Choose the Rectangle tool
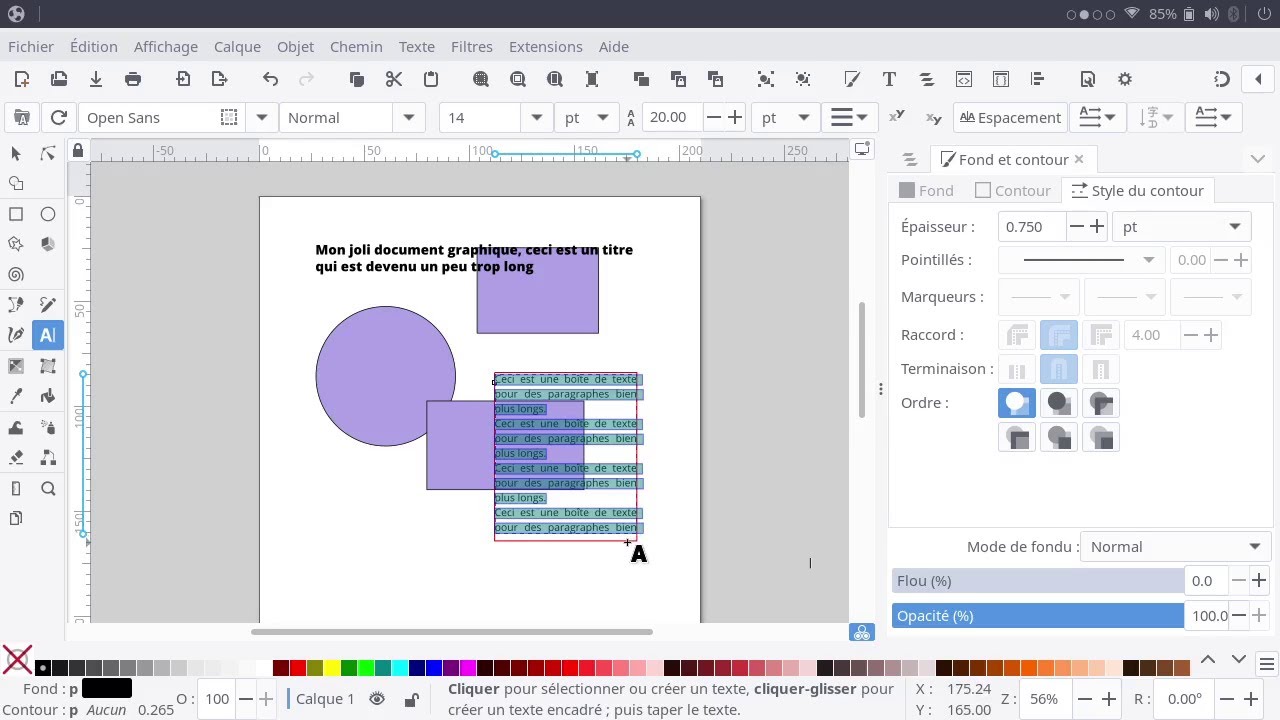 click(x=16, y=214)
